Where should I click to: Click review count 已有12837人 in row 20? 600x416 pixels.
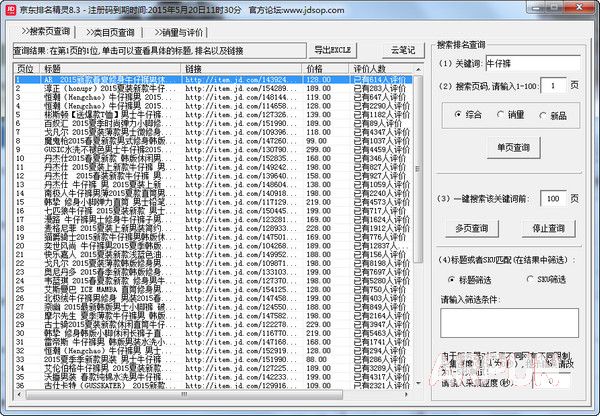[x=380, y=246]
